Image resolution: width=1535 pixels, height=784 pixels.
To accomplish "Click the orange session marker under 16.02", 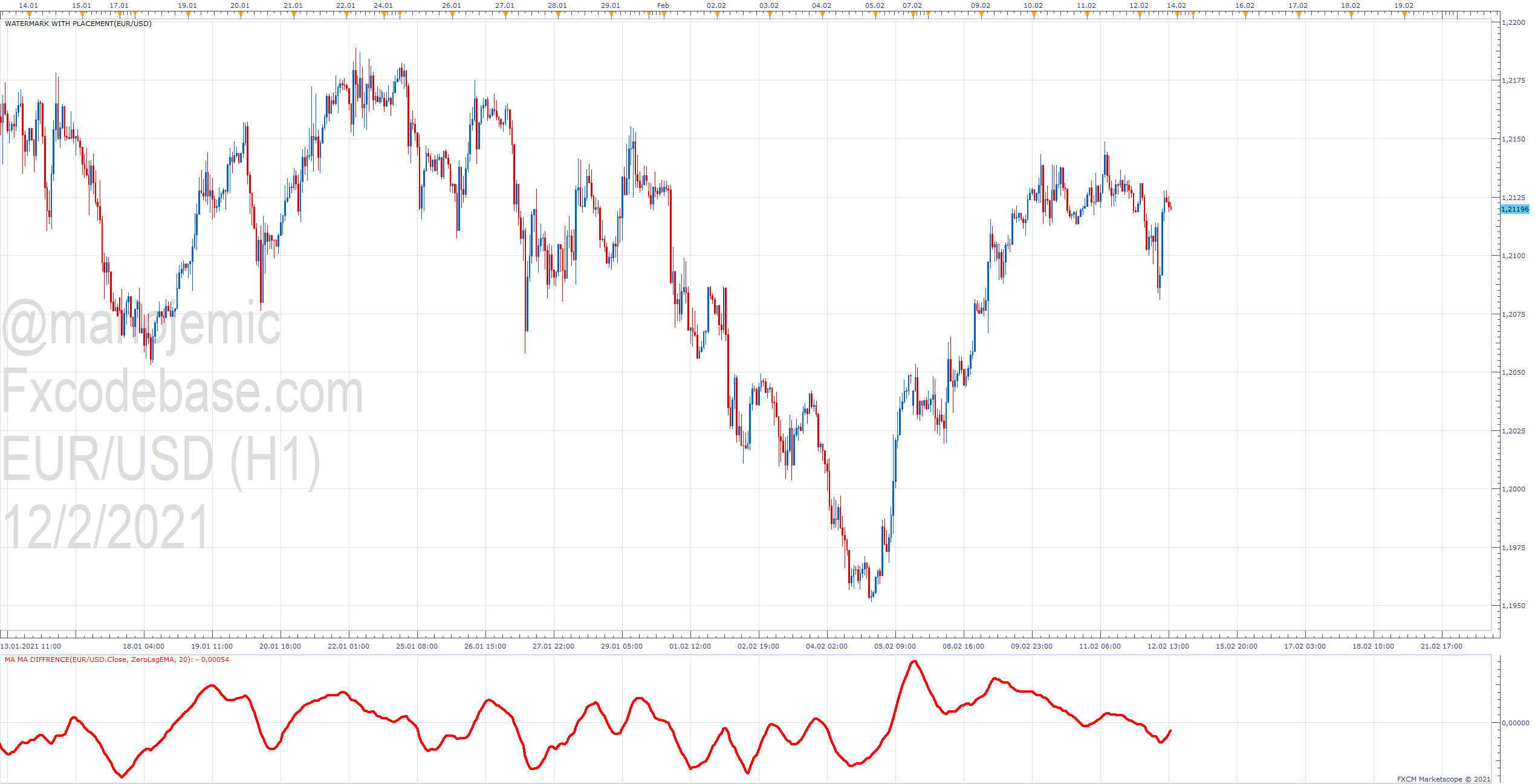I will click(x=1245, y=15).
